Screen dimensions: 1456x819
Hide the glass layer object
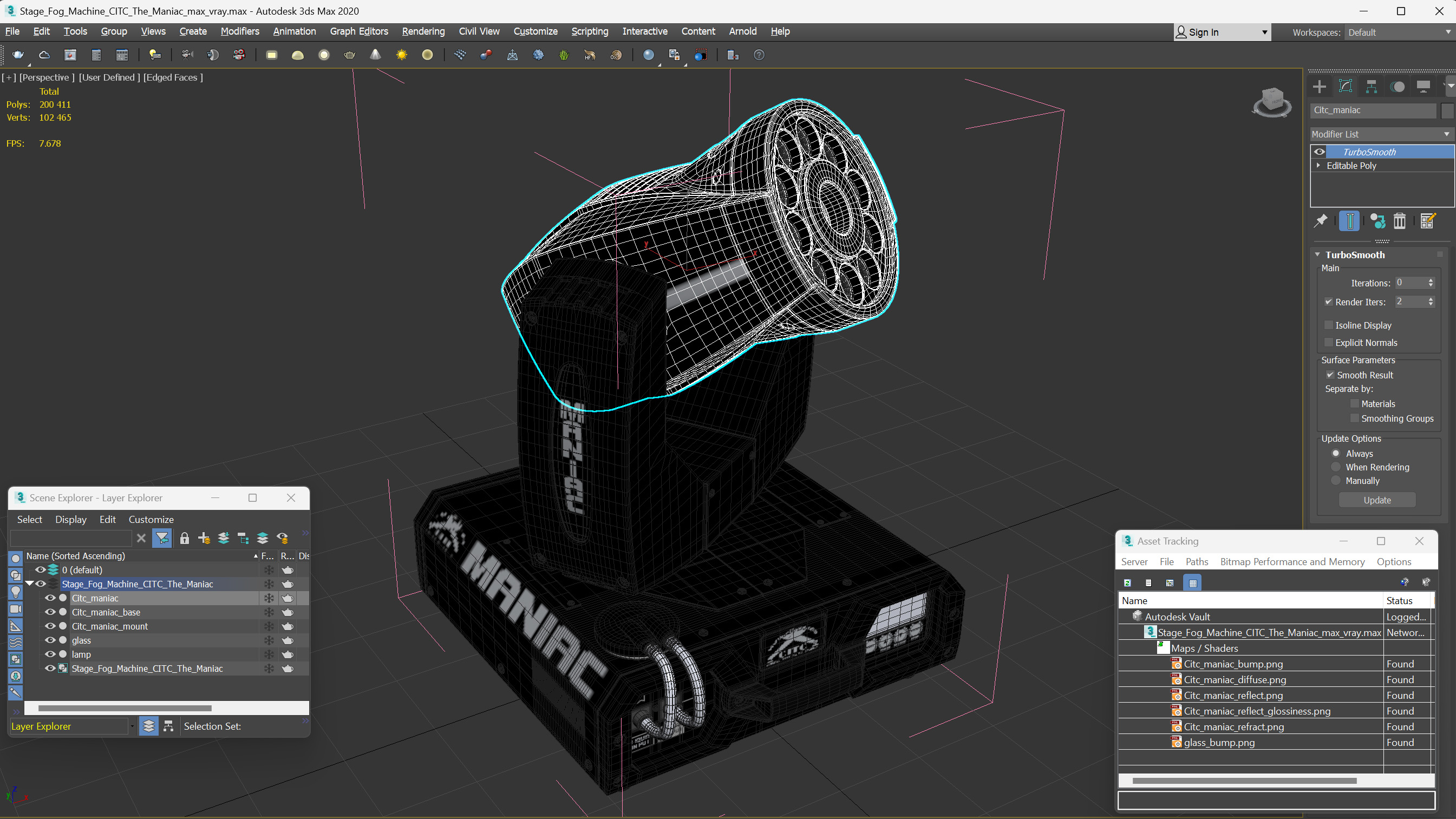[x=50, y=640]
